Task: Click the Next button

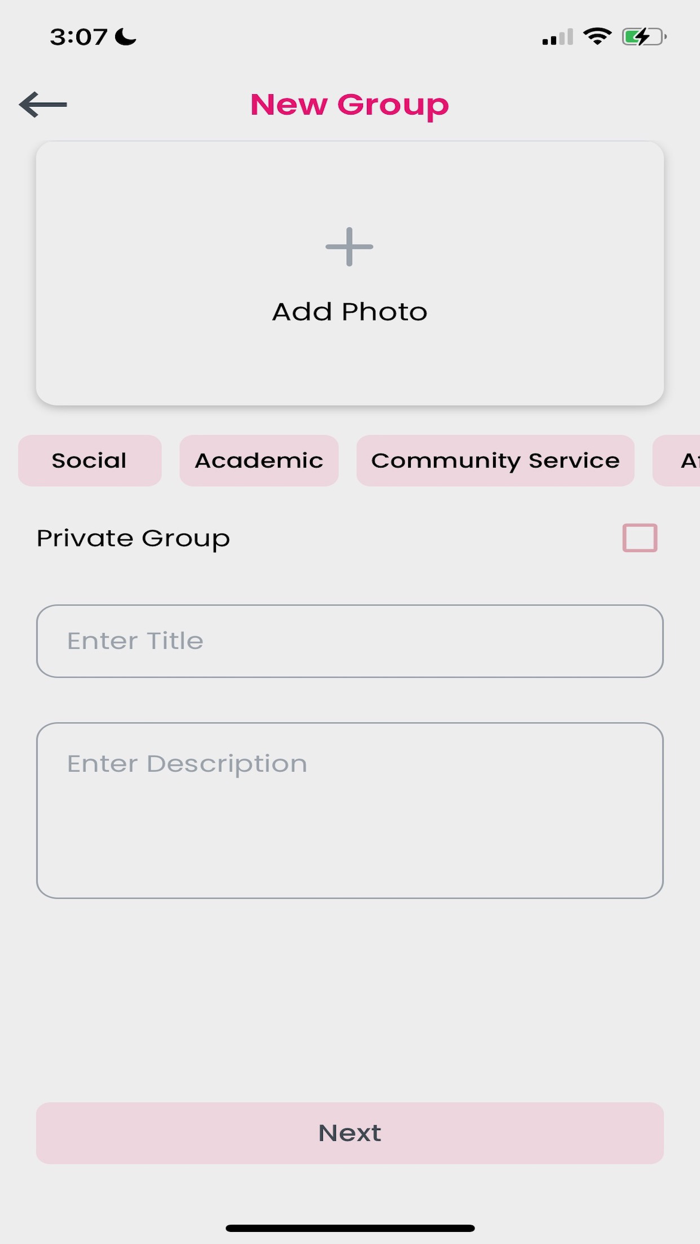Action: click(x=349, y=1132)
